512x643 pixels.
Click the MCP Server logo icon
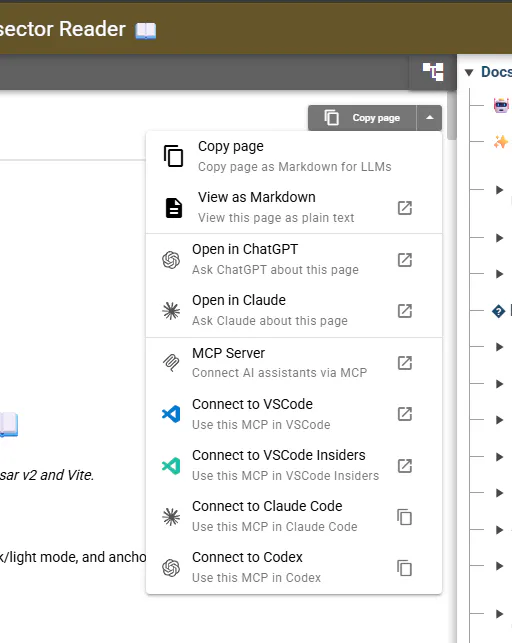(x=171, y=363)
